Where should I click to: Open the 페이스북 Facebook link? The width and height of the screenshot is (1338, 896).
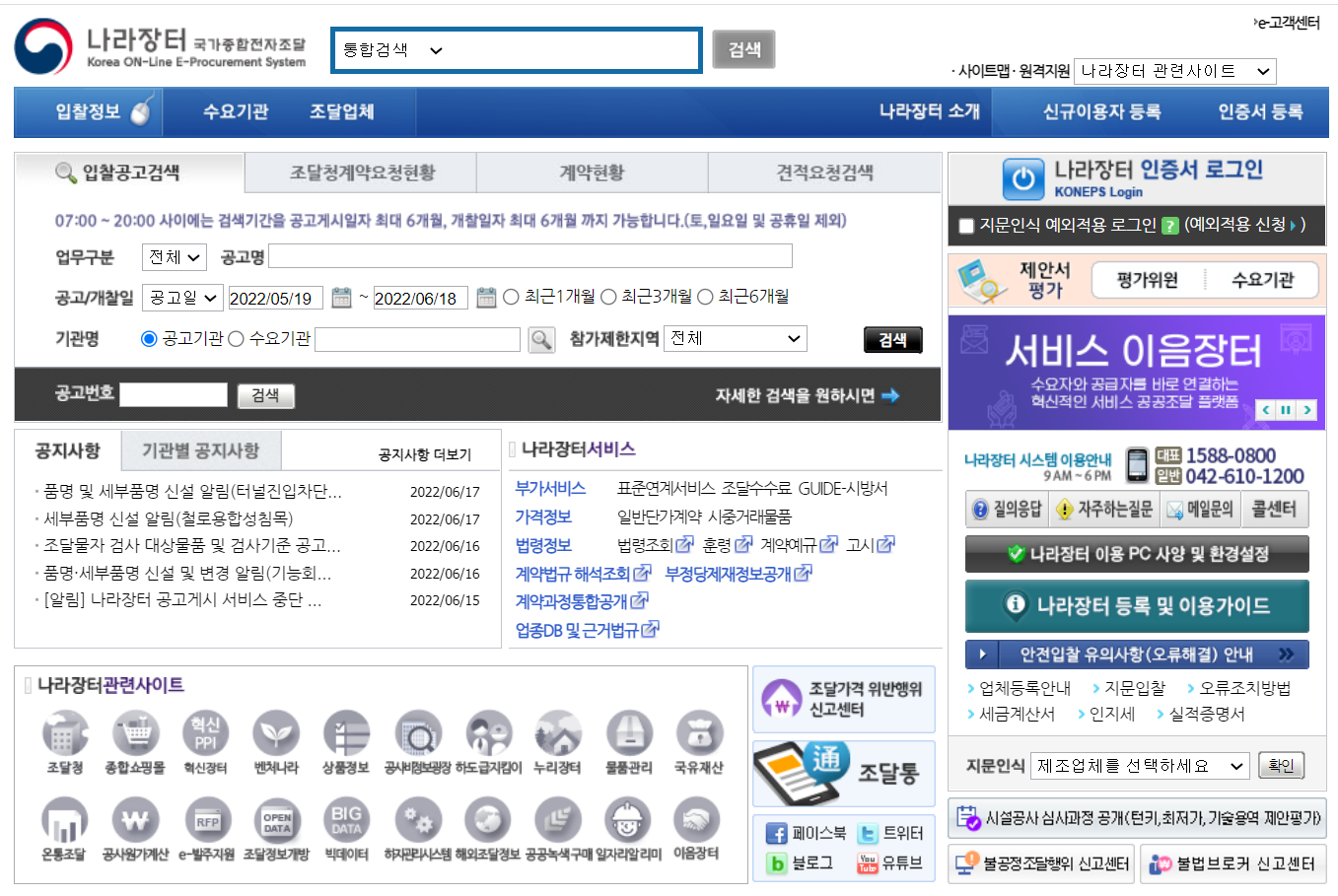pos(806,833)
